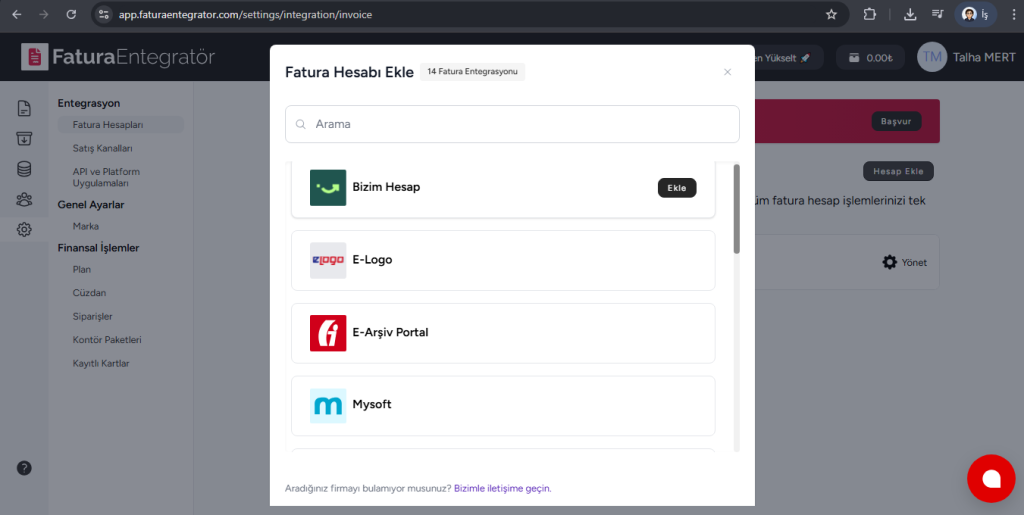Viewport: 1024px width, 515px height.
Task: Click the magnifier icon in search box
Action: (300, 124)
